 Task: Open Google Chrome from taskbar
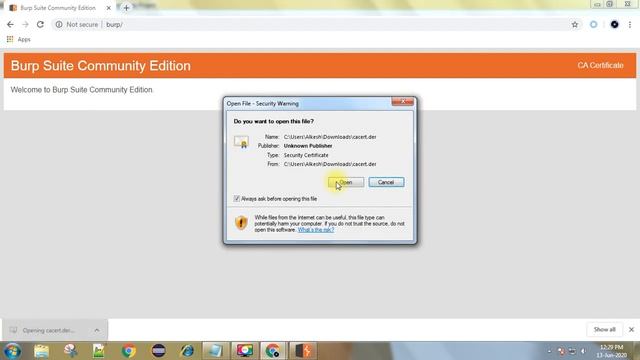[129, 351]
